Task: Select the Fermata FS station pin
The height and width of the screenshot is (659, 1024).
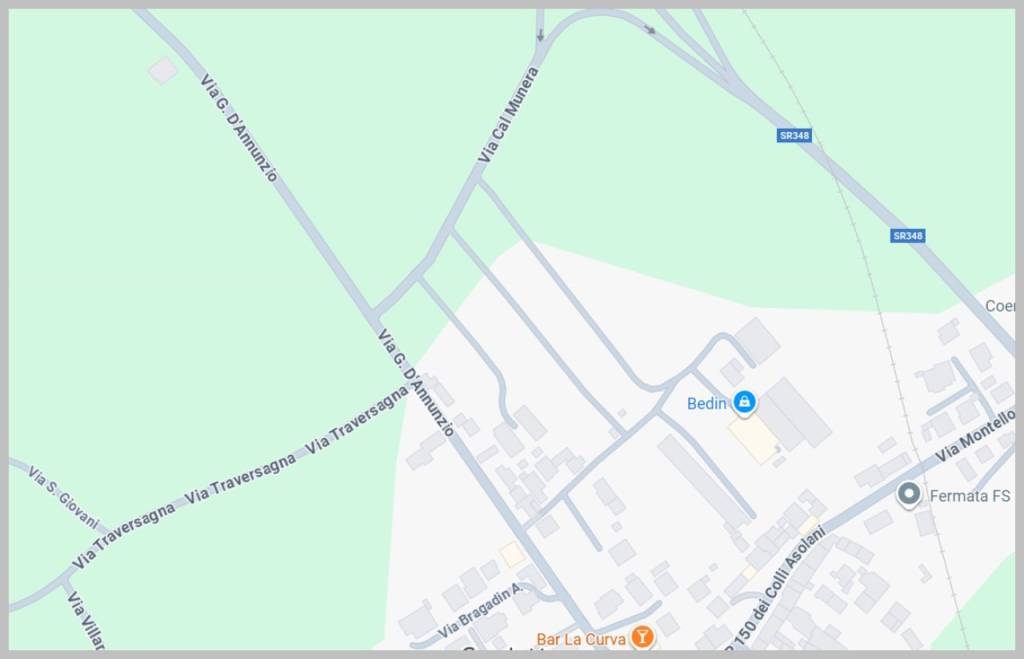Action: pos(908,494)
